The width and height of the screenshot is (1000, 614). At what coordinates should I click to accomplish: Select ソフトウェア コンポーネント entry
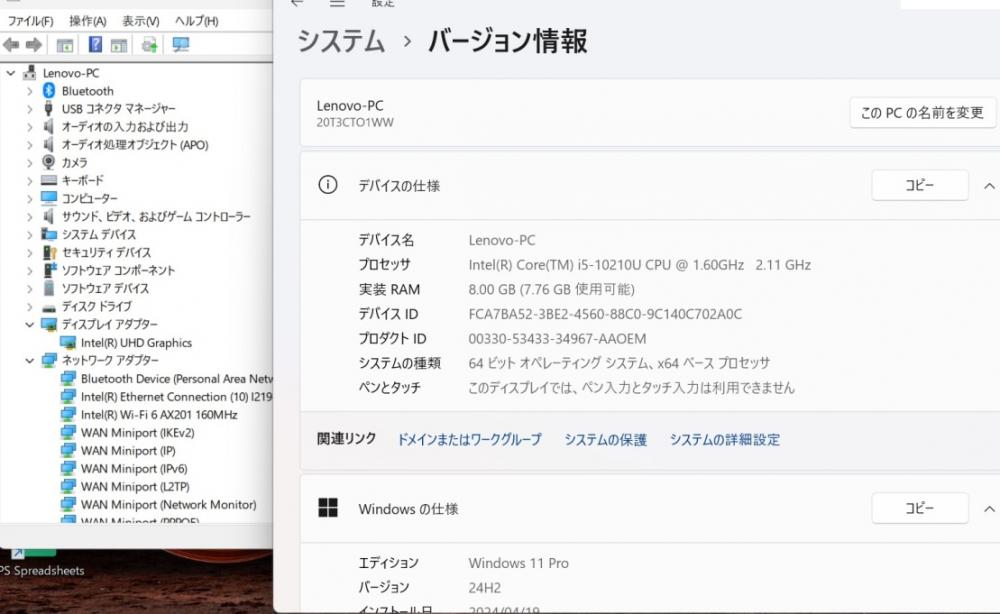click(118, 270)
